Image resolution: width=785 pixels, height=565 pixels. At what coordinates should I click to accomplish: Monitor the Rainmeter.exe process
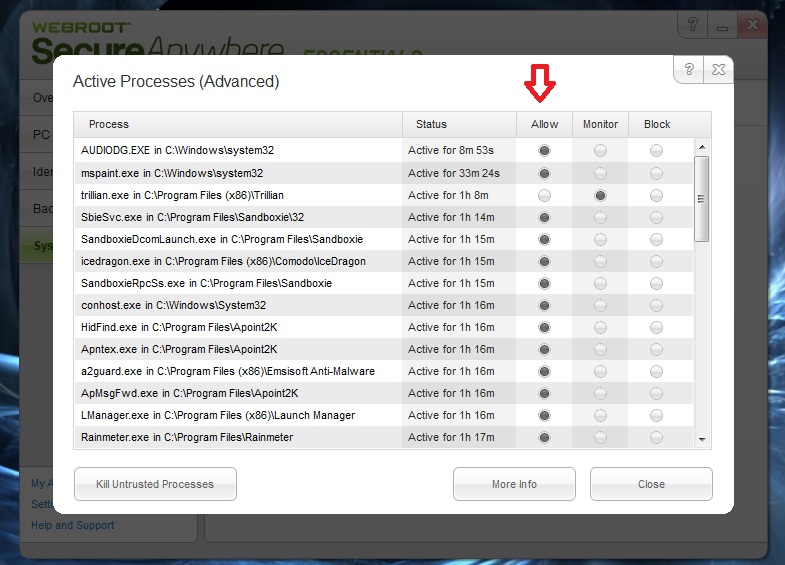point(600,437)
